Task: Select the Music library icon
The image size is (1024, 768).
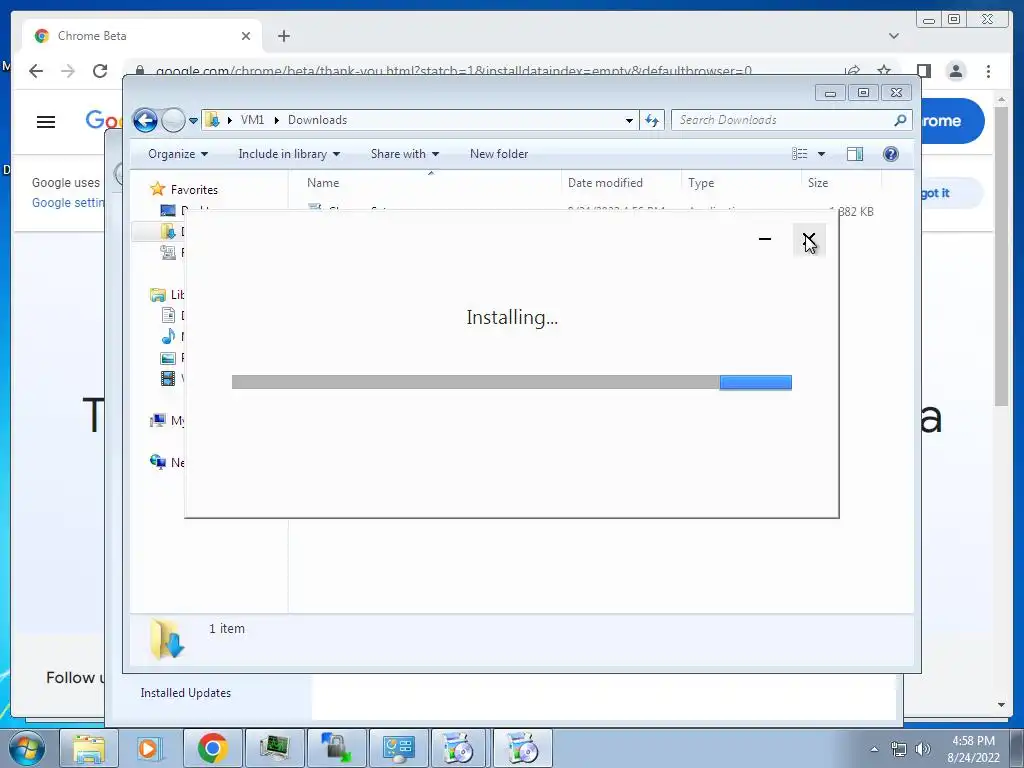Action: [x=168, y=336]
